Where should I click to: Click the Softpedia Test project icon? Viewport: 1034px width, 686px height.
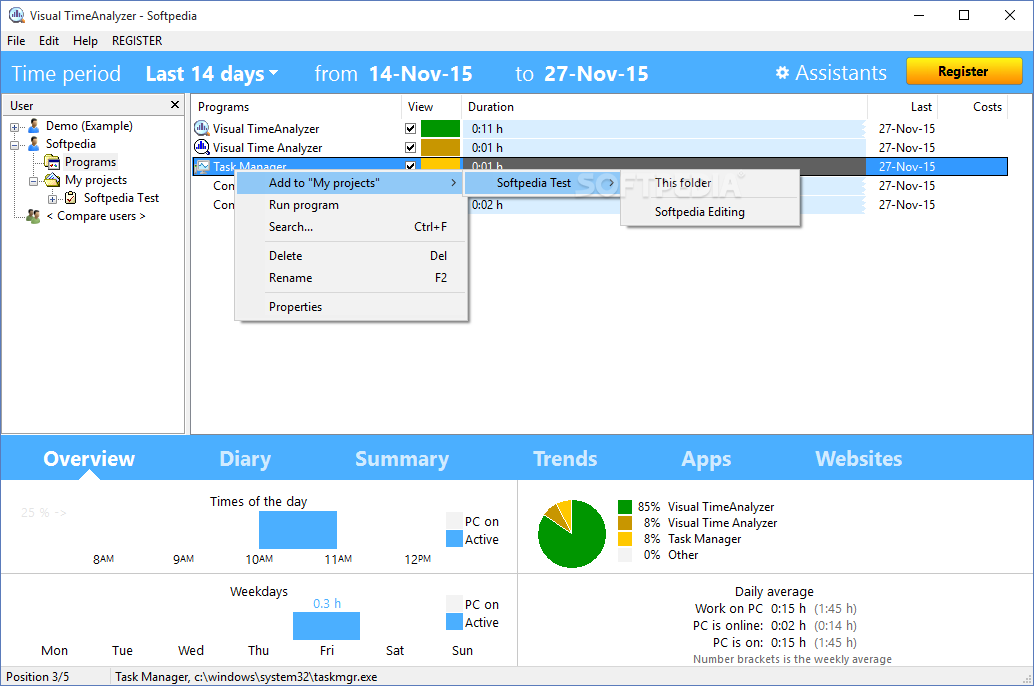click(71, 198)
